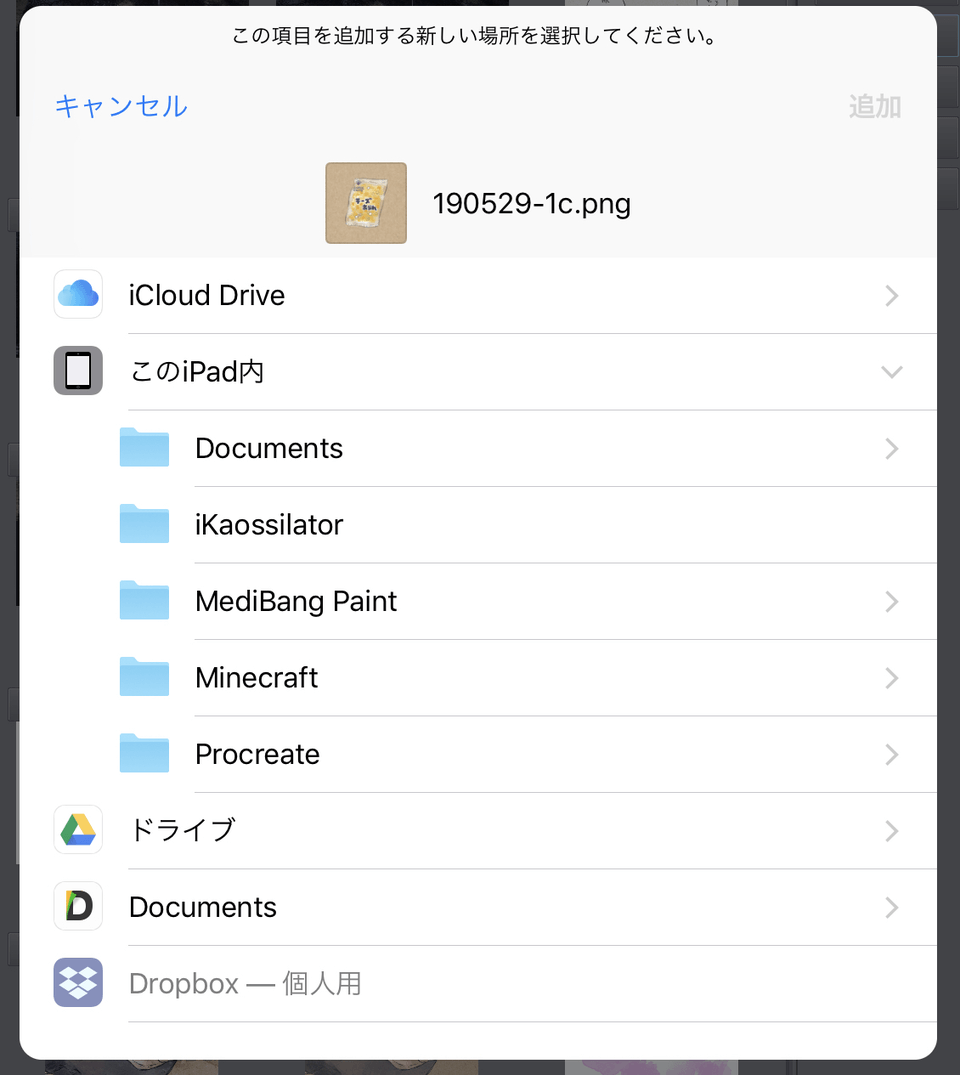The width and height of the screenshot is (960, 1075).
Task: Expand iCloud Drive with its chevron
Action: (891, 296)
